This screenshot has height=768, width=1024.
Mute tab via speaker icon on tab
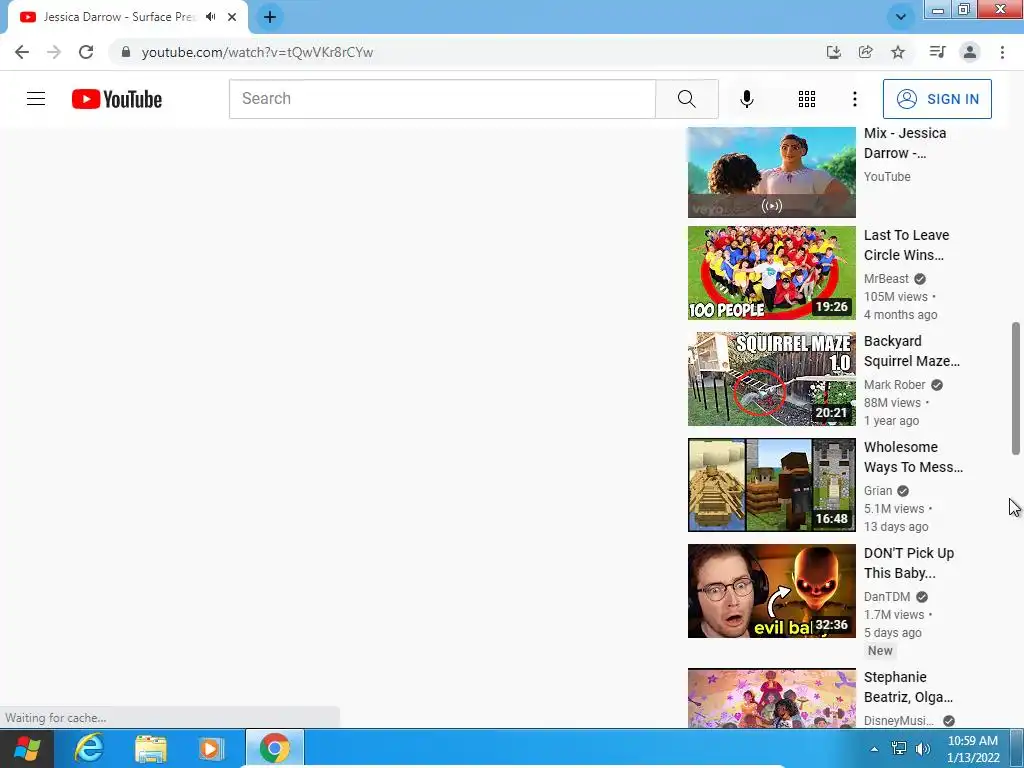[210, 17]
